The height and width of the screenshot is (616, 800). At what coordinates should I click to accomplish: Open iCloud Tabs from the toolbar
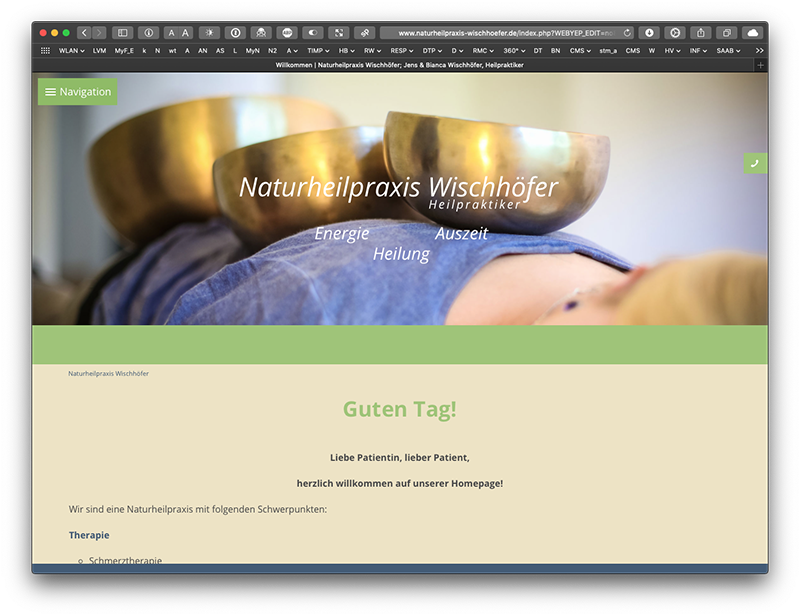(753, 33)
